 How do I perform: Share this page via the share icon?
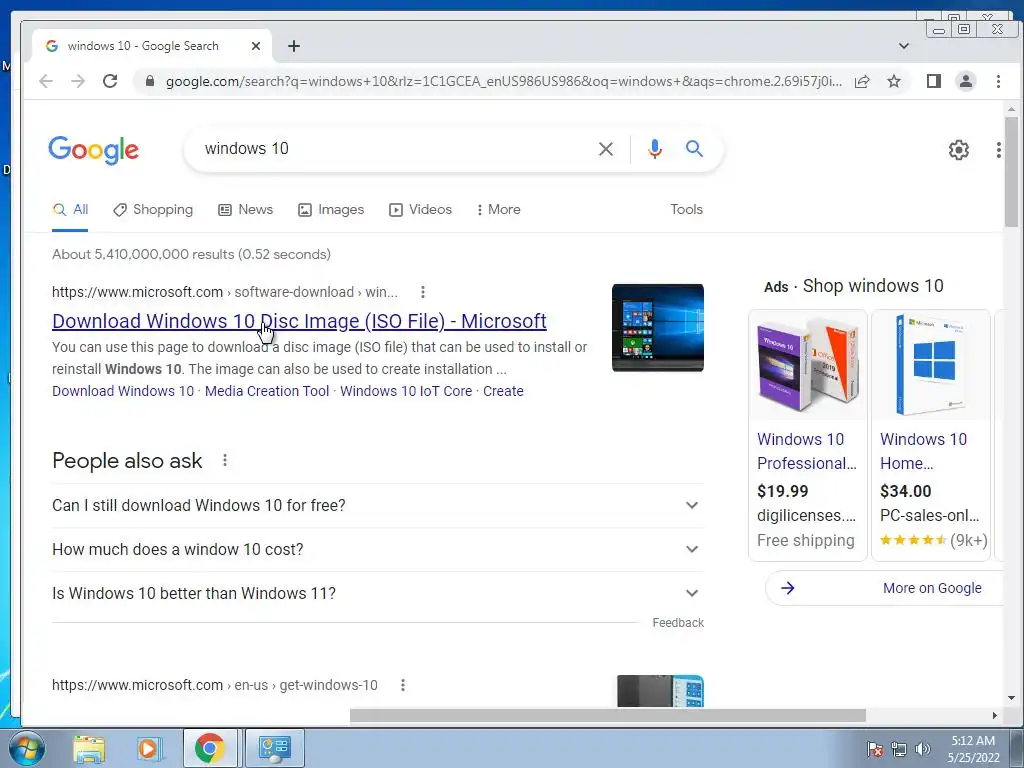(862, 81)
